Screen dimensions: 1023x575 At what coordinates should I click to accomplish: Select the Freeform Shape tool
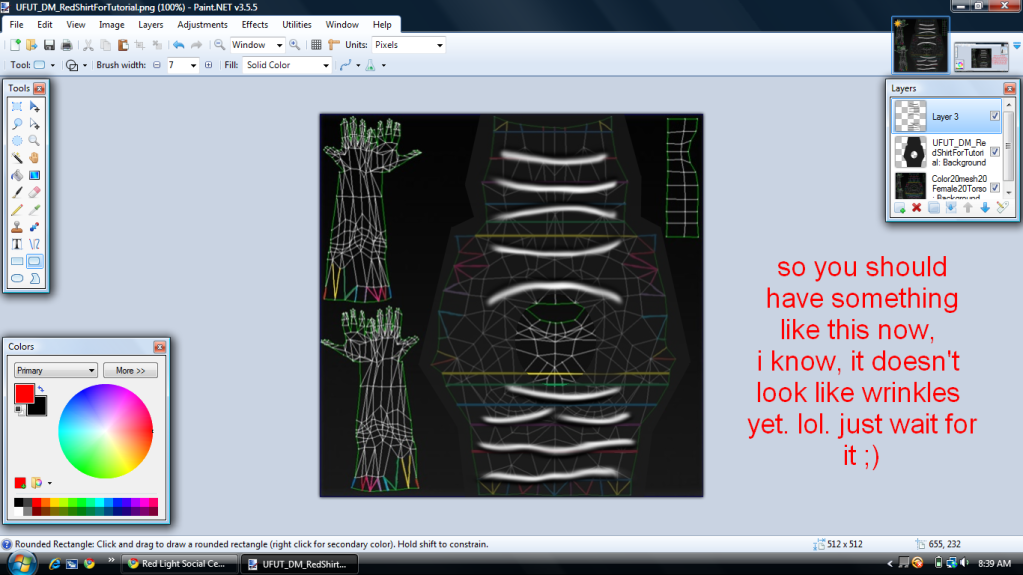coord(35,278)
